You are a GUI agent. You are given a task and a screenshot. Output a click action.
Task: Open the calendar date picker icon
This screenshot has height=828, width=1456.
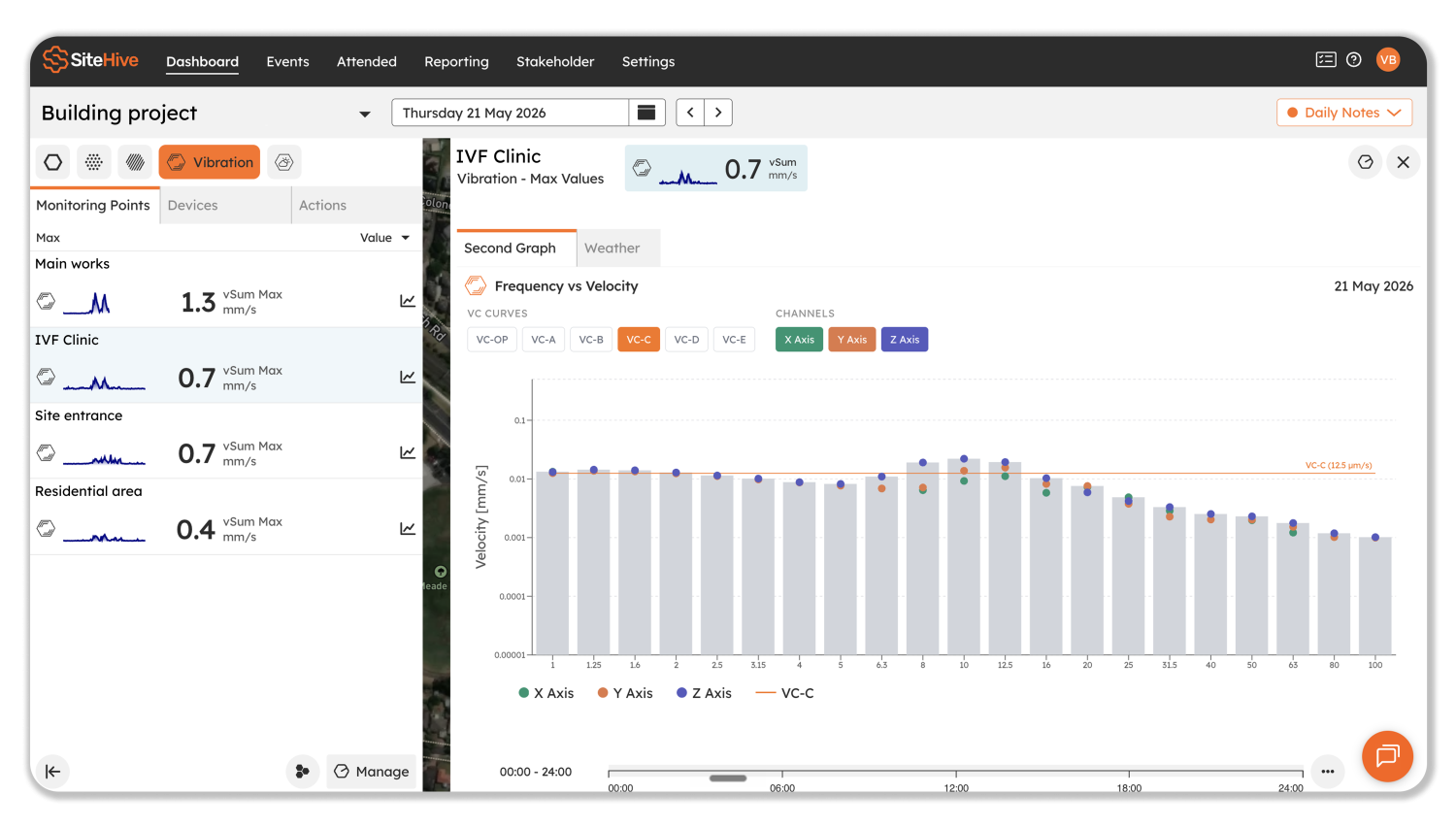pos(646,113)
